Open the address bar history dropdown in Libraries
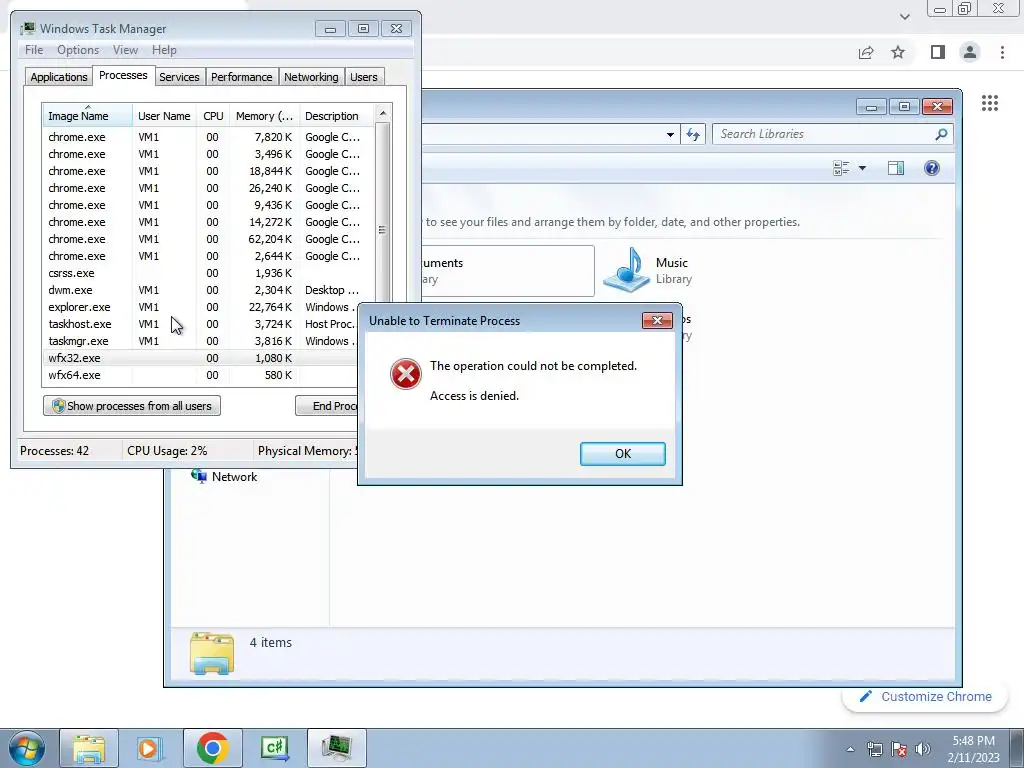Screen dimensions: 1024x768 (670, 135)
